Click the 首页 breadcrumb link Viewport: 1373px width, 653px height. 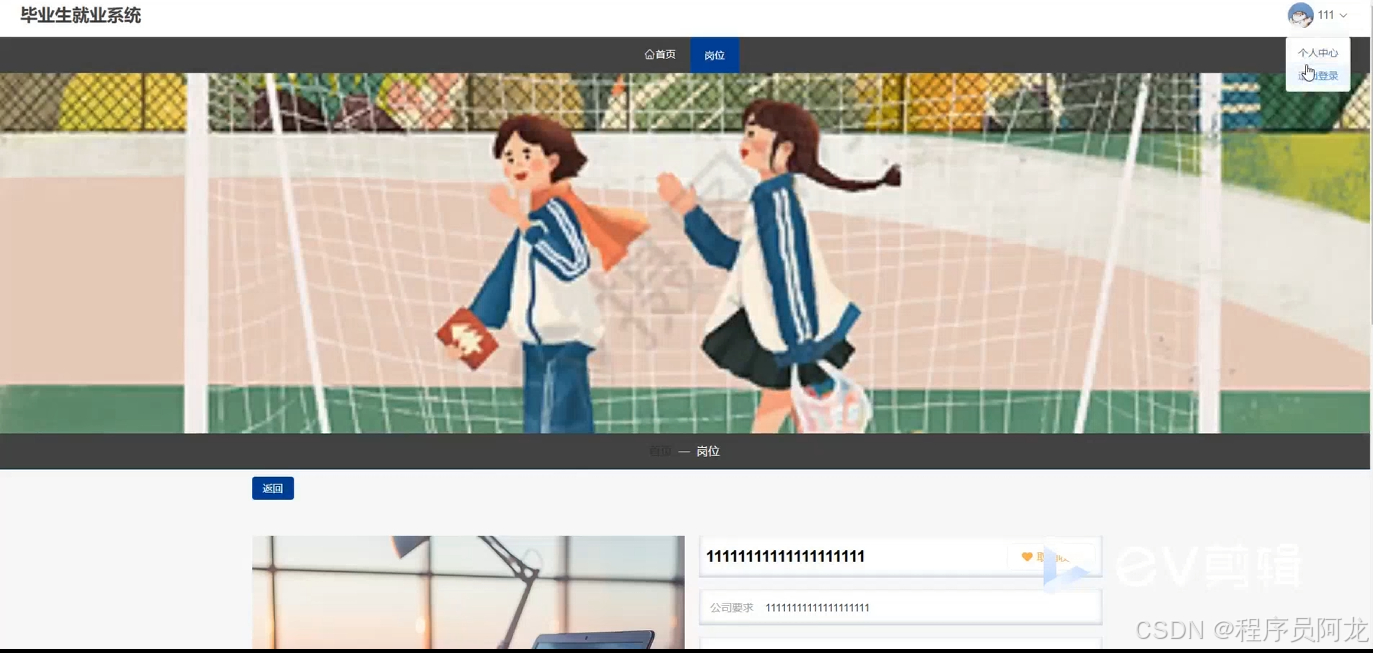[660, 452]
